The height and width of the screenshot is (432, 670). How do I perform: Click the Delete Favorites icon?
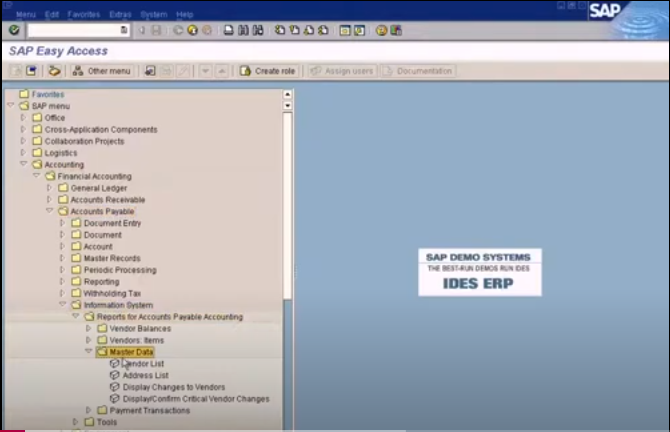[x=166, y=71]
